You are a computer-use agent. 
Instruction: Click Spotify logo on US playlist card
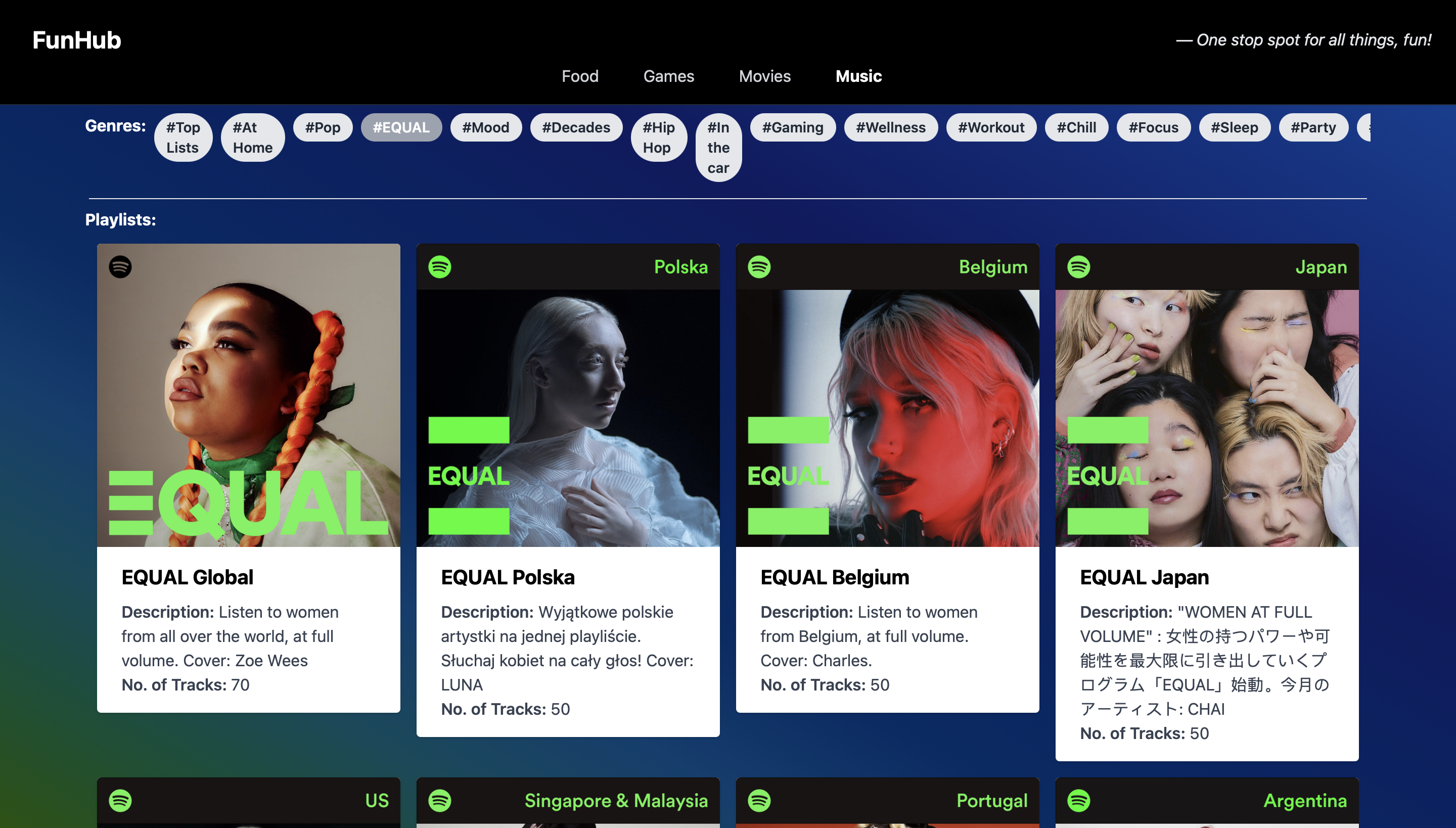[x=120, y=800]
